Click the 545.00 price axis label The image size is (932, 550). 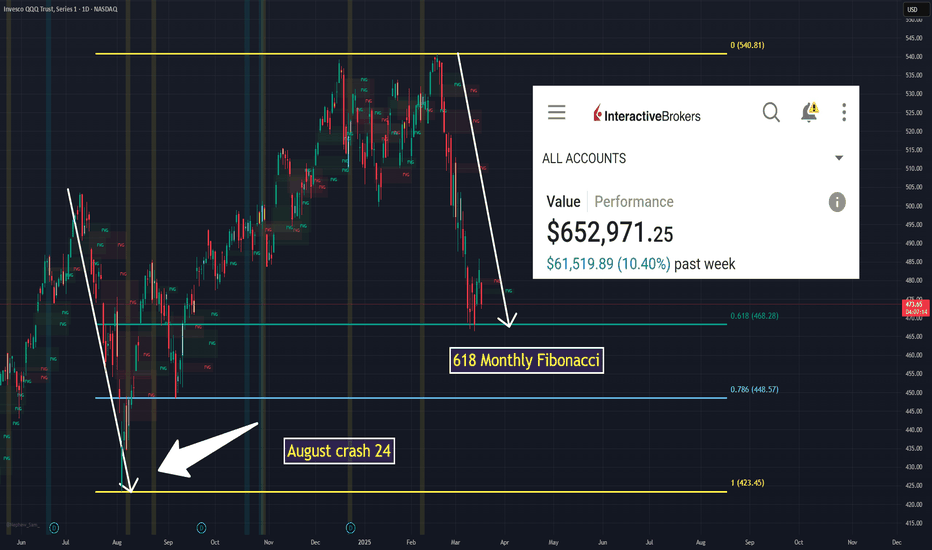point(914,38)
